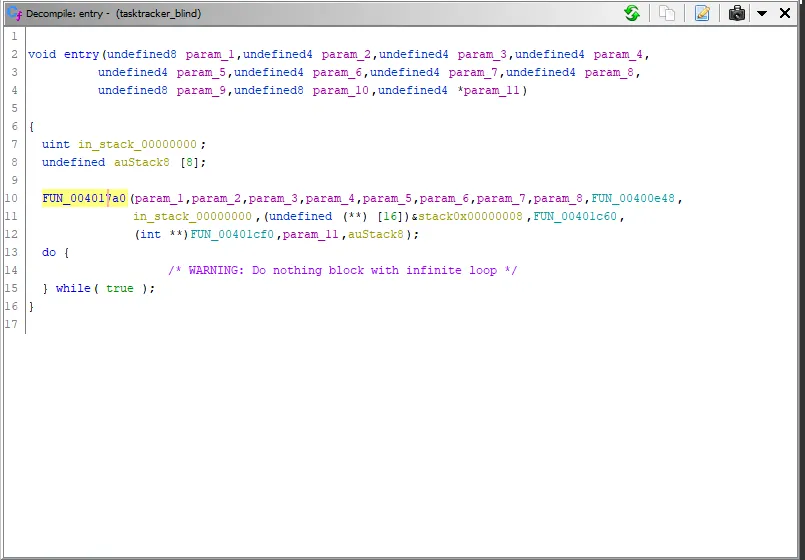The width and height of the screenshot is (805, 560).
Task: Click the Copy icon in the toolbar
Action: tap(666, 13)
